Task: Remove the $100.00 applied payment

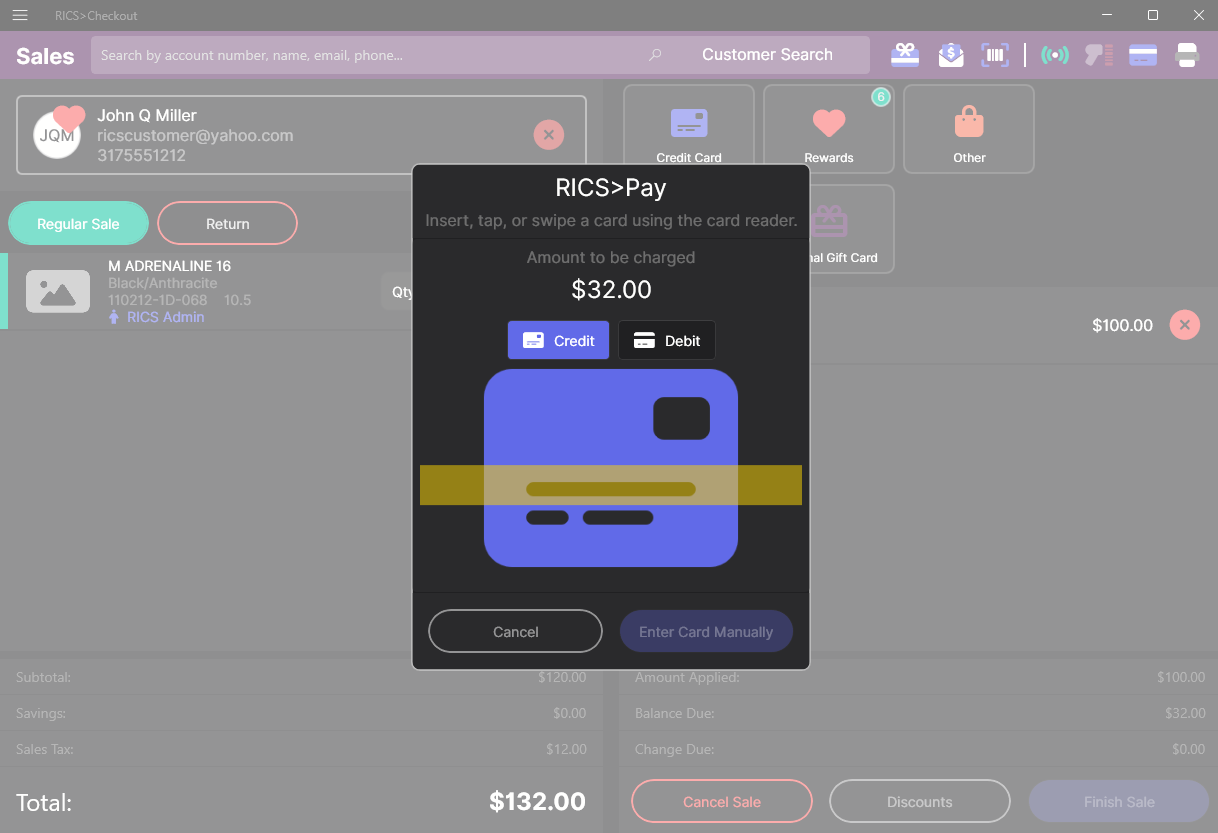Action: pyautogui.click(x=1185, y=325)
